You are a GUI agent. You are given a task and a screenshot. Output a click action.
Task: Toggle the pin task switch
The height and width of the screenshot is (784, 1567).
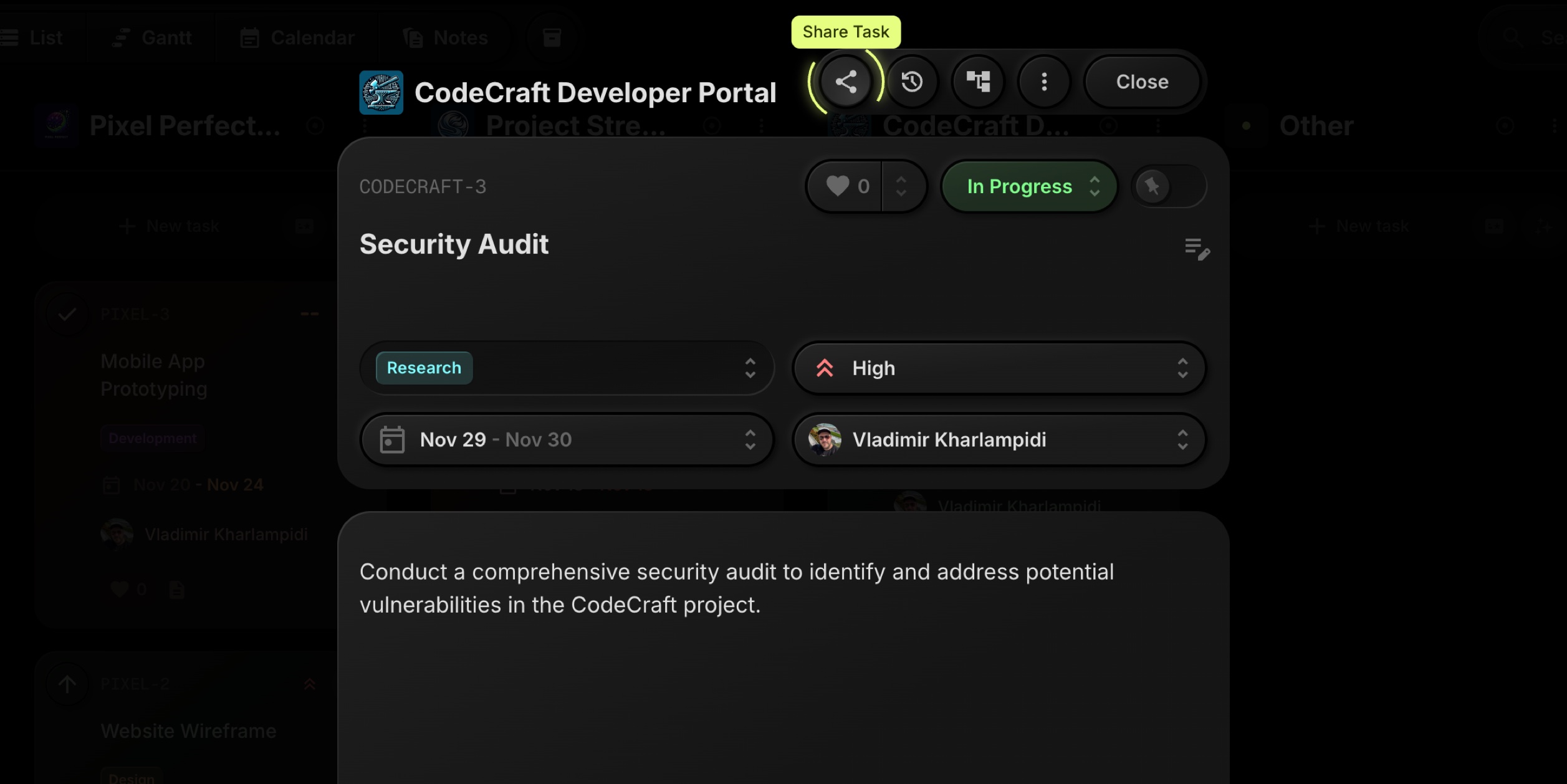click(x=1168, y=186)
